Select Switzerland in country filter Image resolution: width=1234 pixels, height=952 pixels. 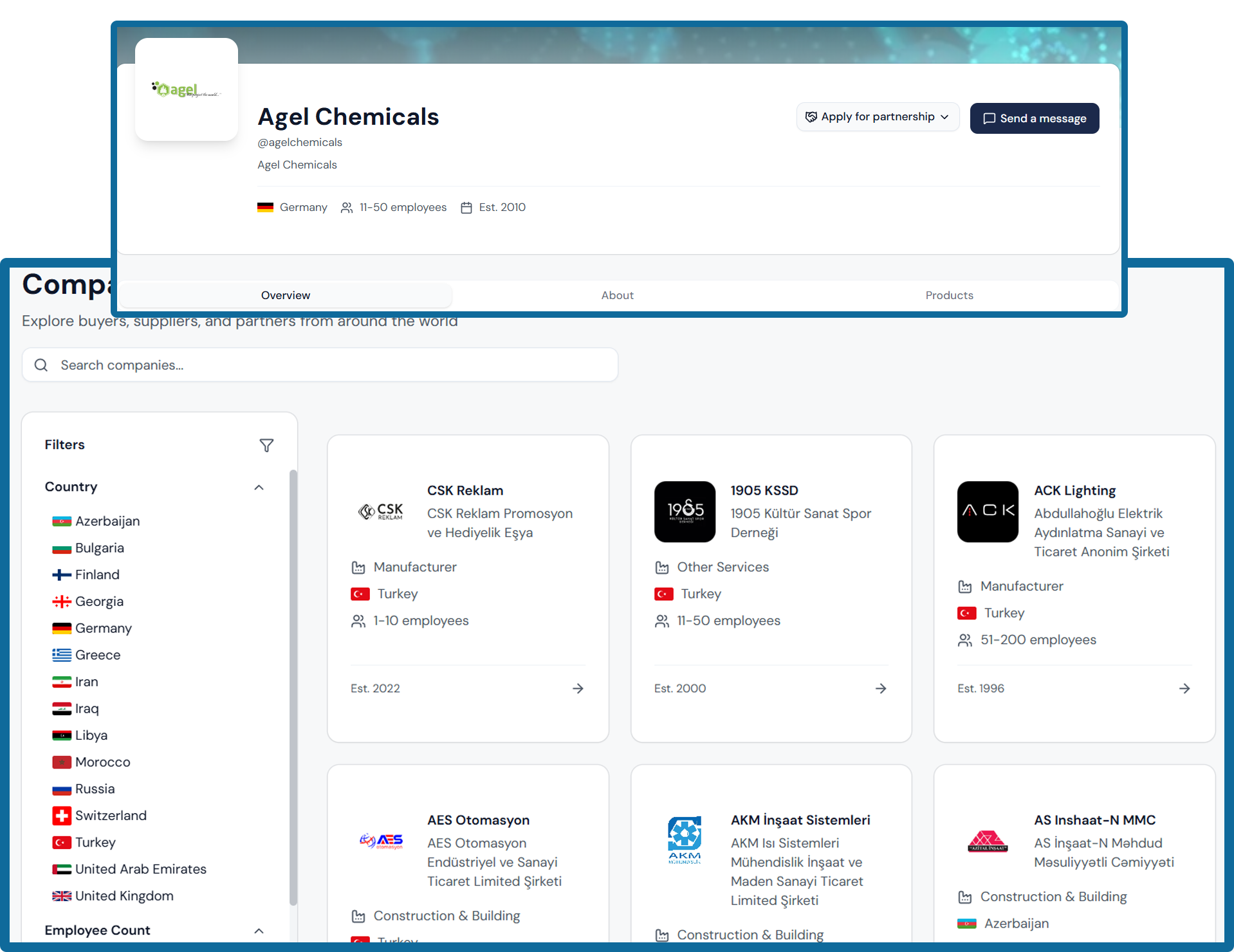click(100, 816)
